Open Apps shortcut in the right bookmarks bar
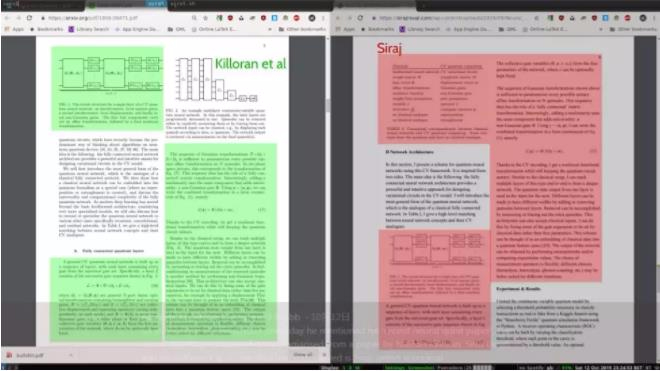The image size is (660, 371). (x=345, y=29)
